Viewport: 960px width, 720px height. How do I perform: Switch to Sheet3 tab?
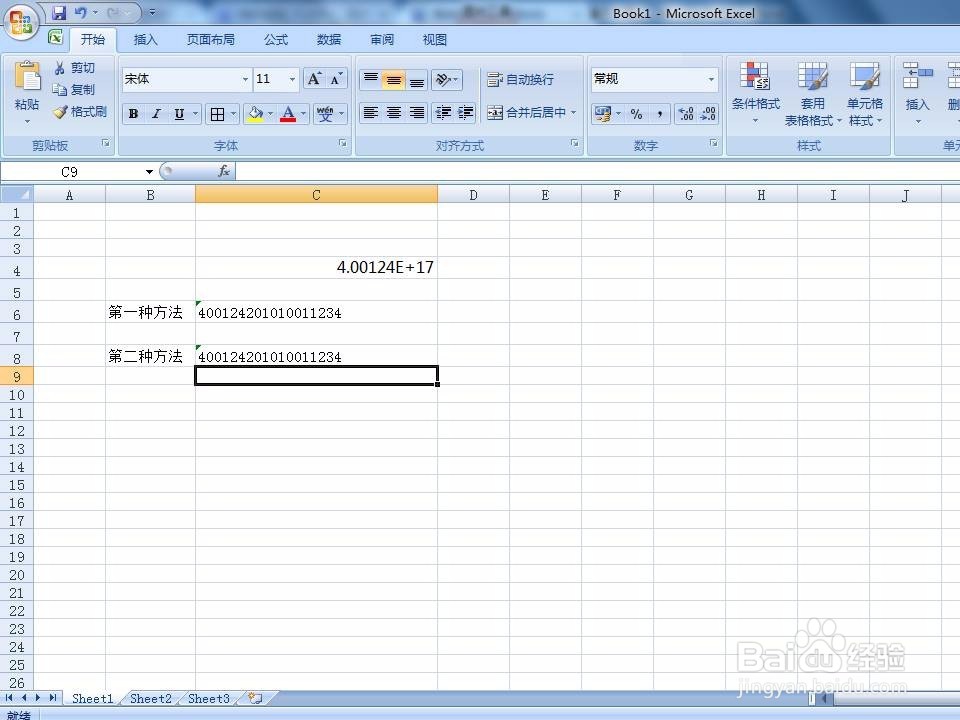point(208,699)
